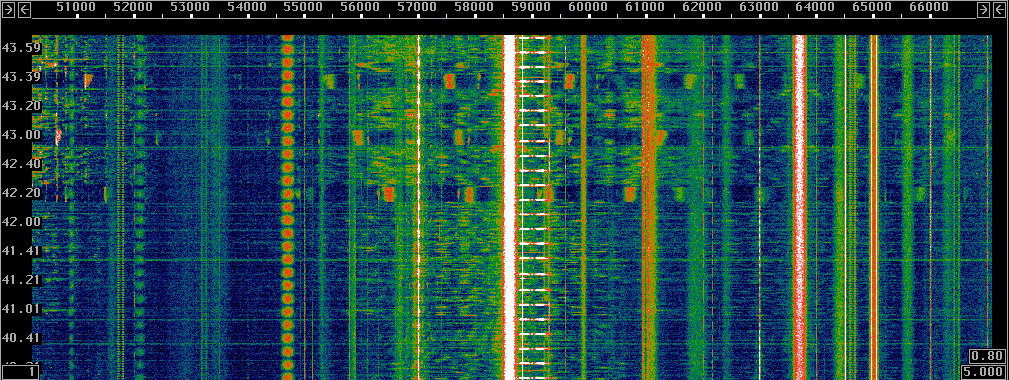The image size is (1009, 380).
Task: Click the 52000 frequency scale label
Action: point(133,7)
